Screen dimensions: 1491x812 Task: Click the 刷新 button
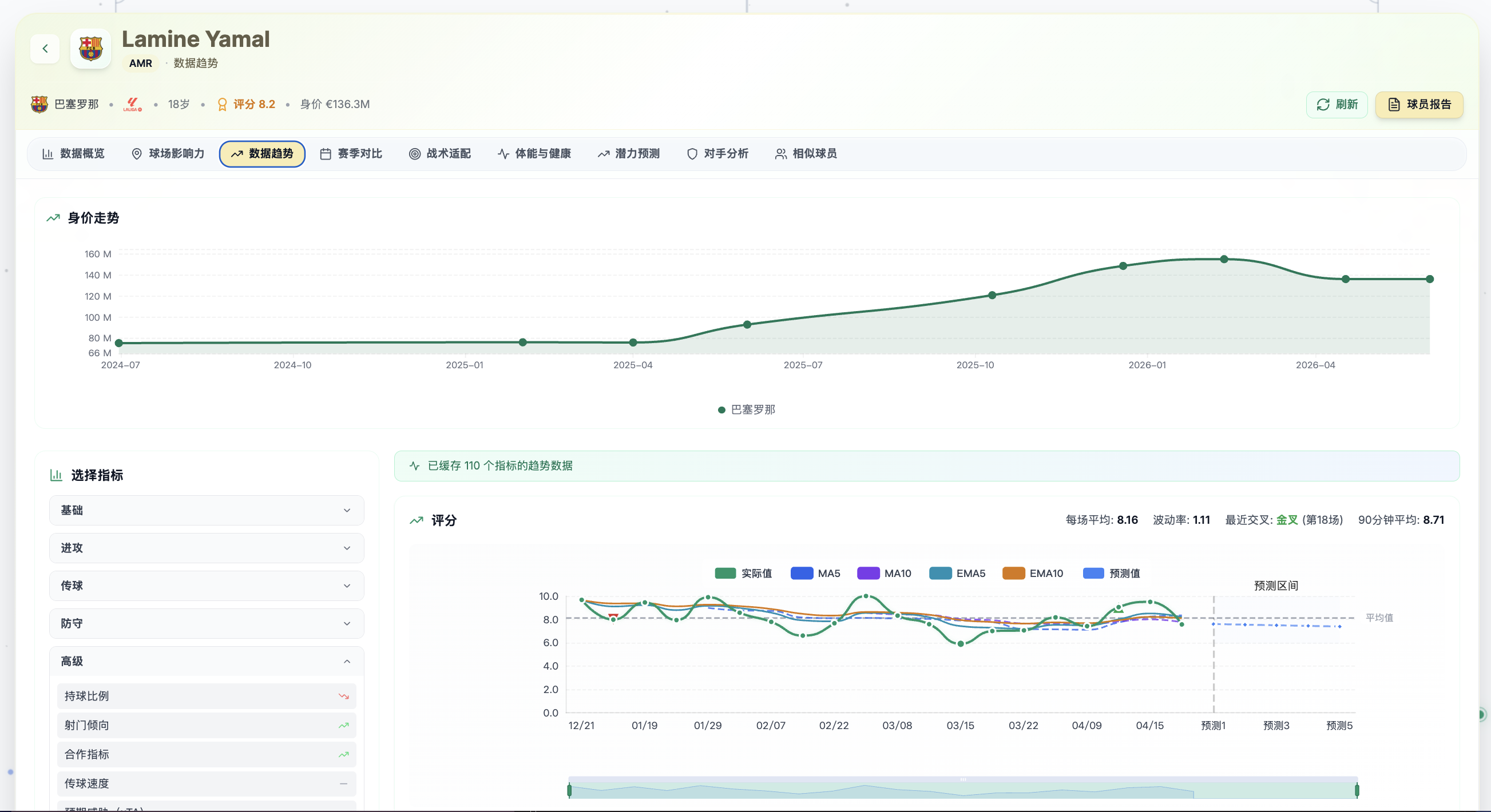pos(1337,105)
